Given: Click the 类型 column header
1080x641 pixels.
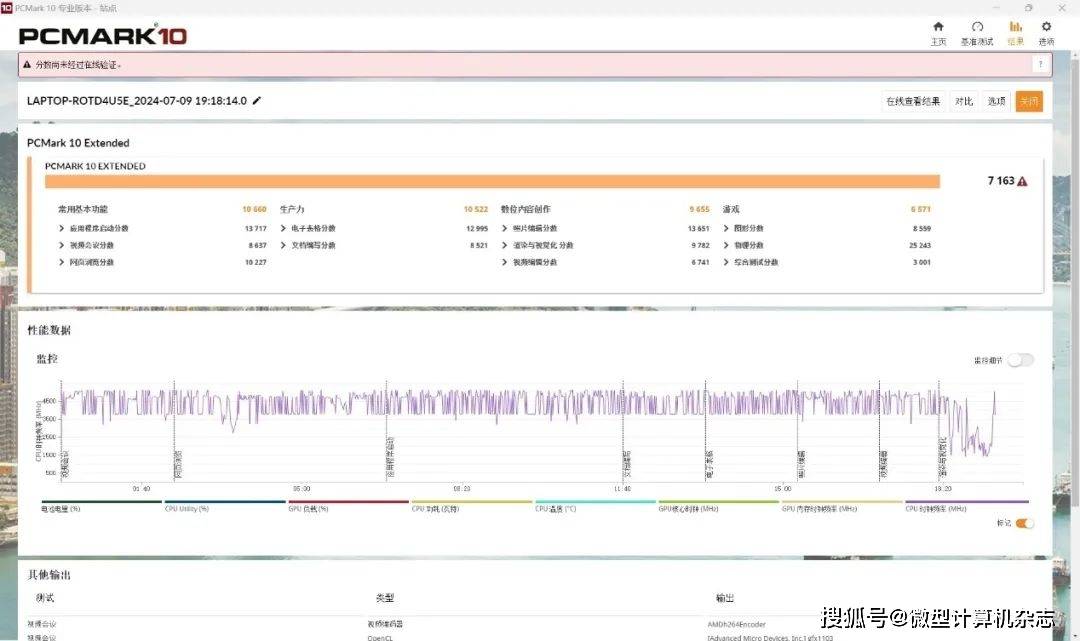Looking at the screenshot, I should point(385,598).
